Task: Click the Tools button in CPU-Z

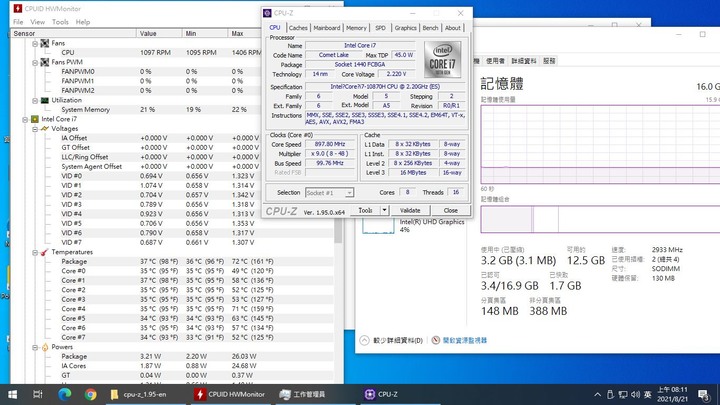Action: [x=366, y=210]
